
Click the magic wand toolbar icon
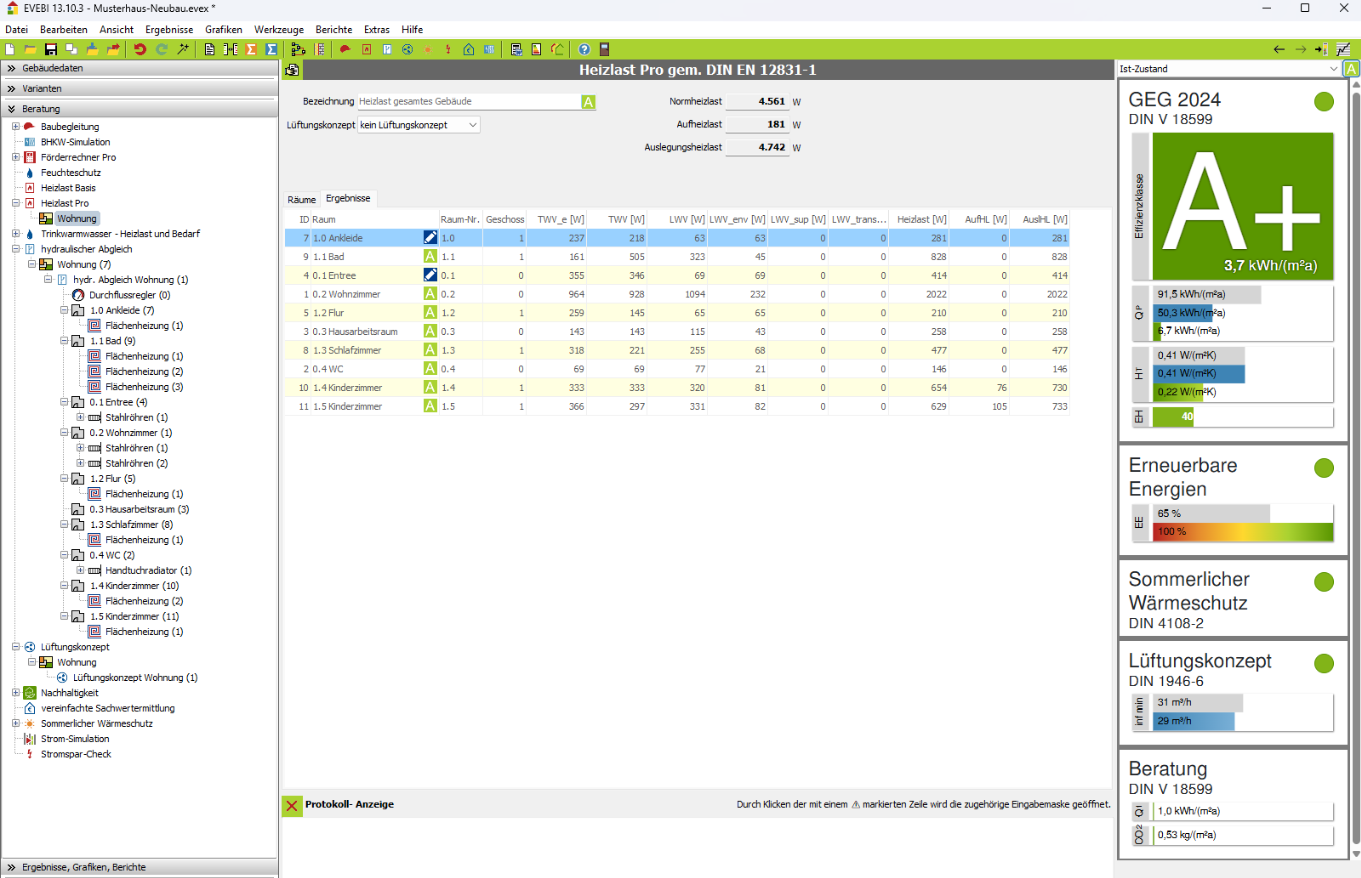coord(183,49)
